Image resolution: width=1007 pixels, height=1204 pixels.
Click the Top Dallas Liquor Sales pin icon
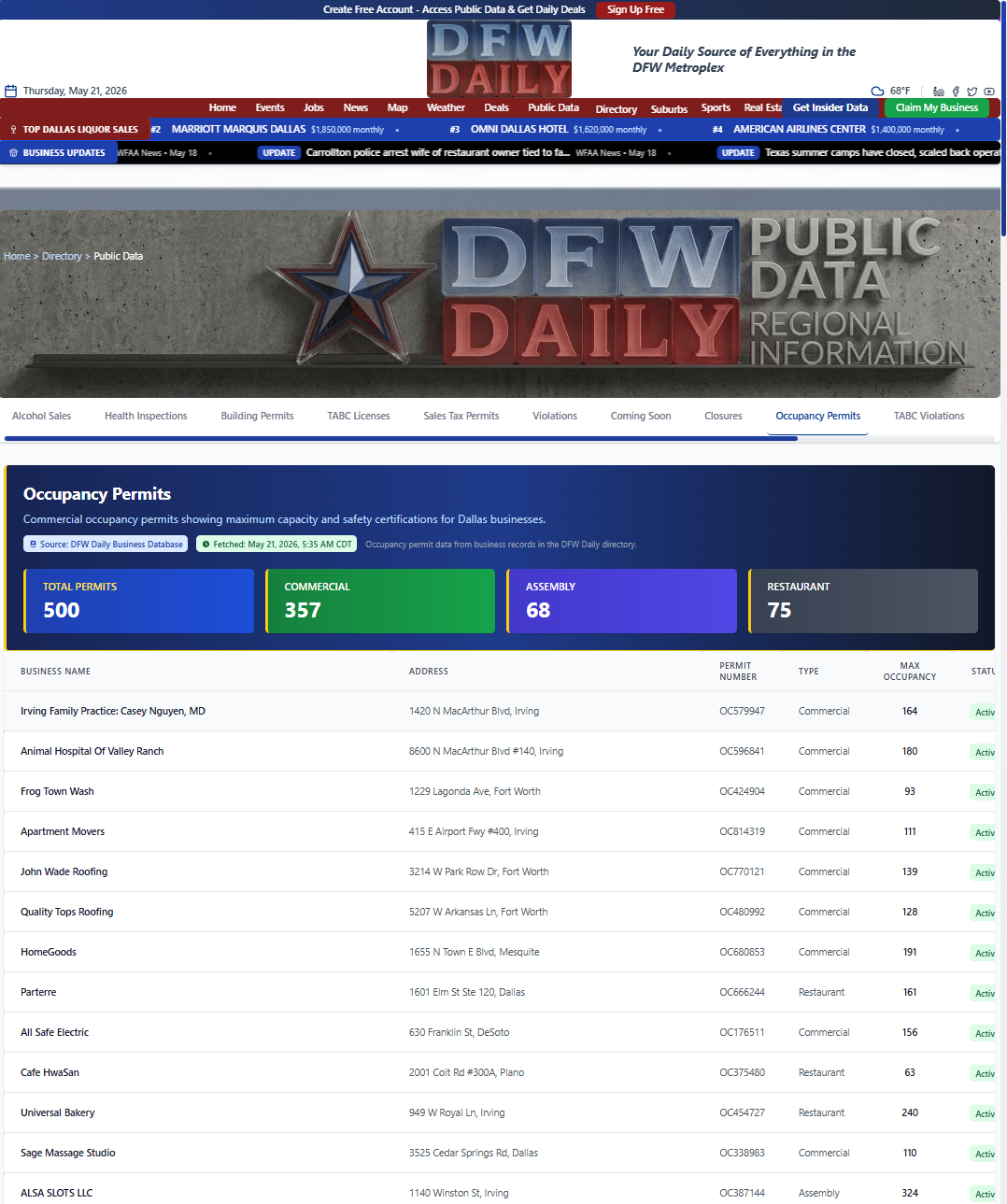coord(13,129)
